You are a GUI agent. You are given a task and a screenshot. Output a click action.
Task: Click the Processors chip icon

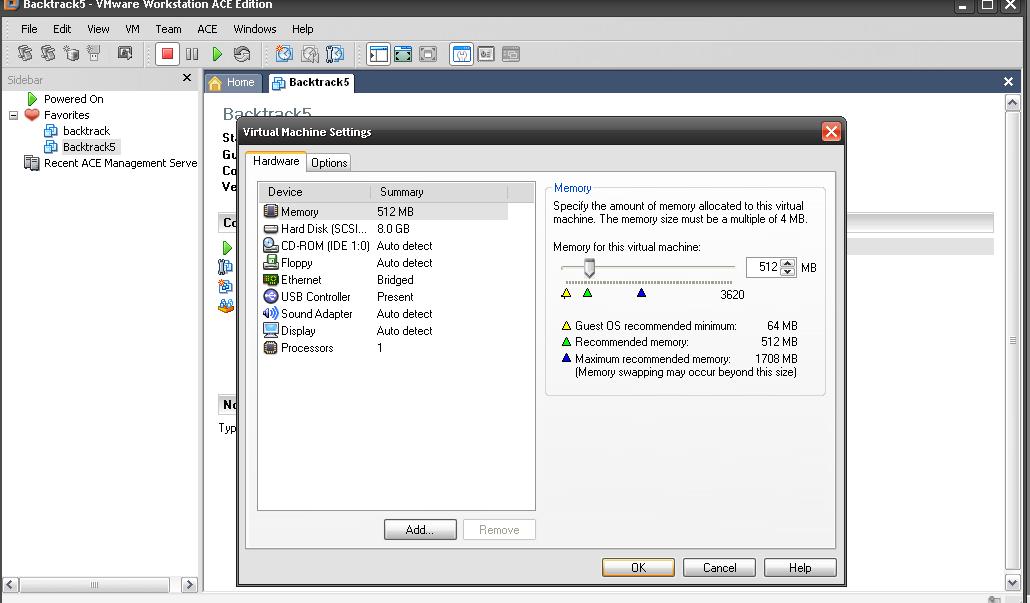[271, 347]
